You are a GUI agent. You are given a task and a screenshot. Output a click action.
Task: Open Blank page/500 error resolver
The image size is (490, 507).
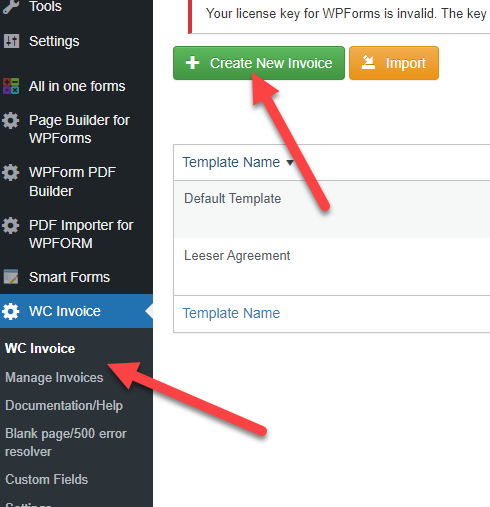[66, 442]
